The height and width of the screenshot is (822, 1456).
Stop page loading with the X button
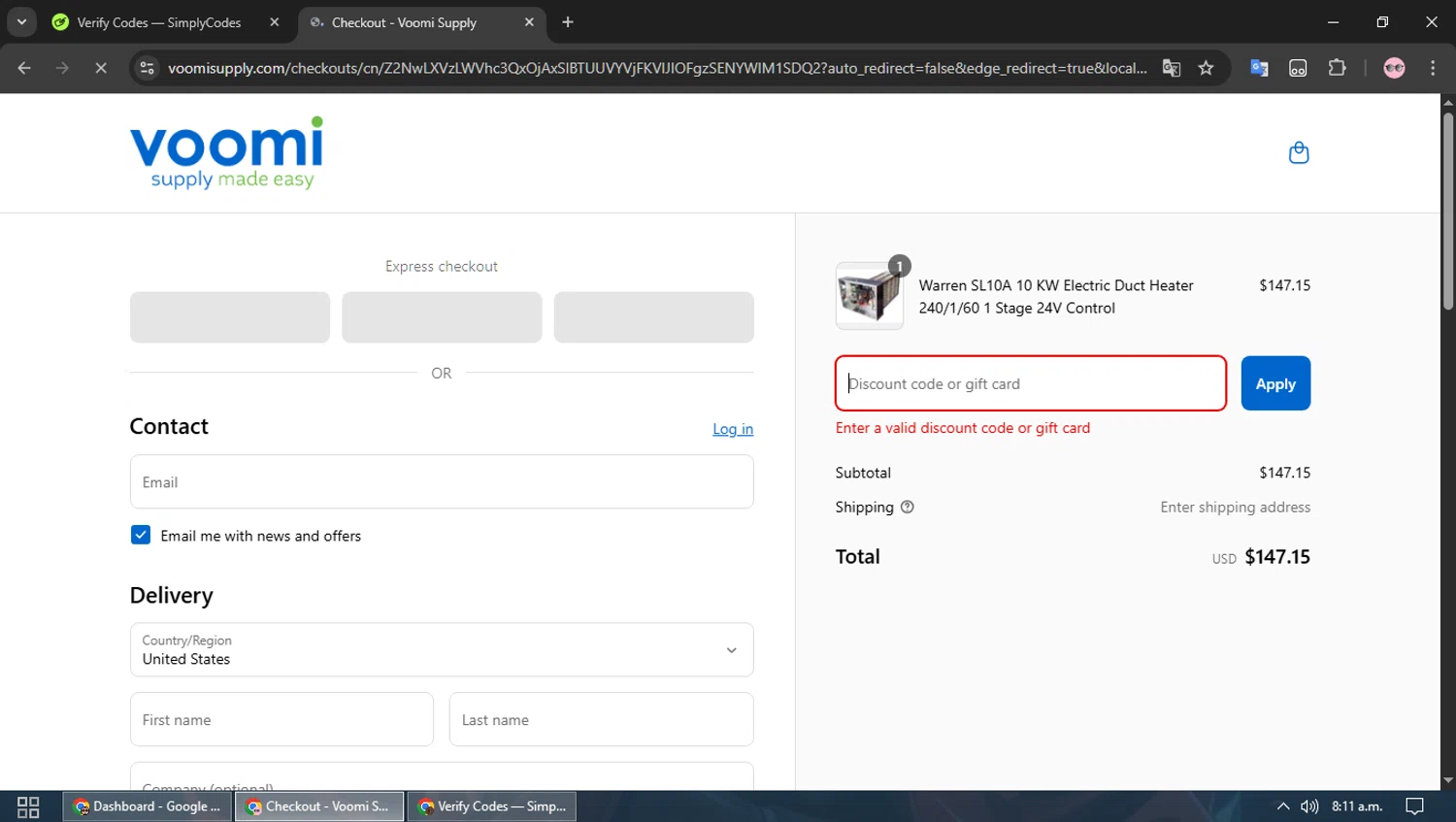click(100, 68)
